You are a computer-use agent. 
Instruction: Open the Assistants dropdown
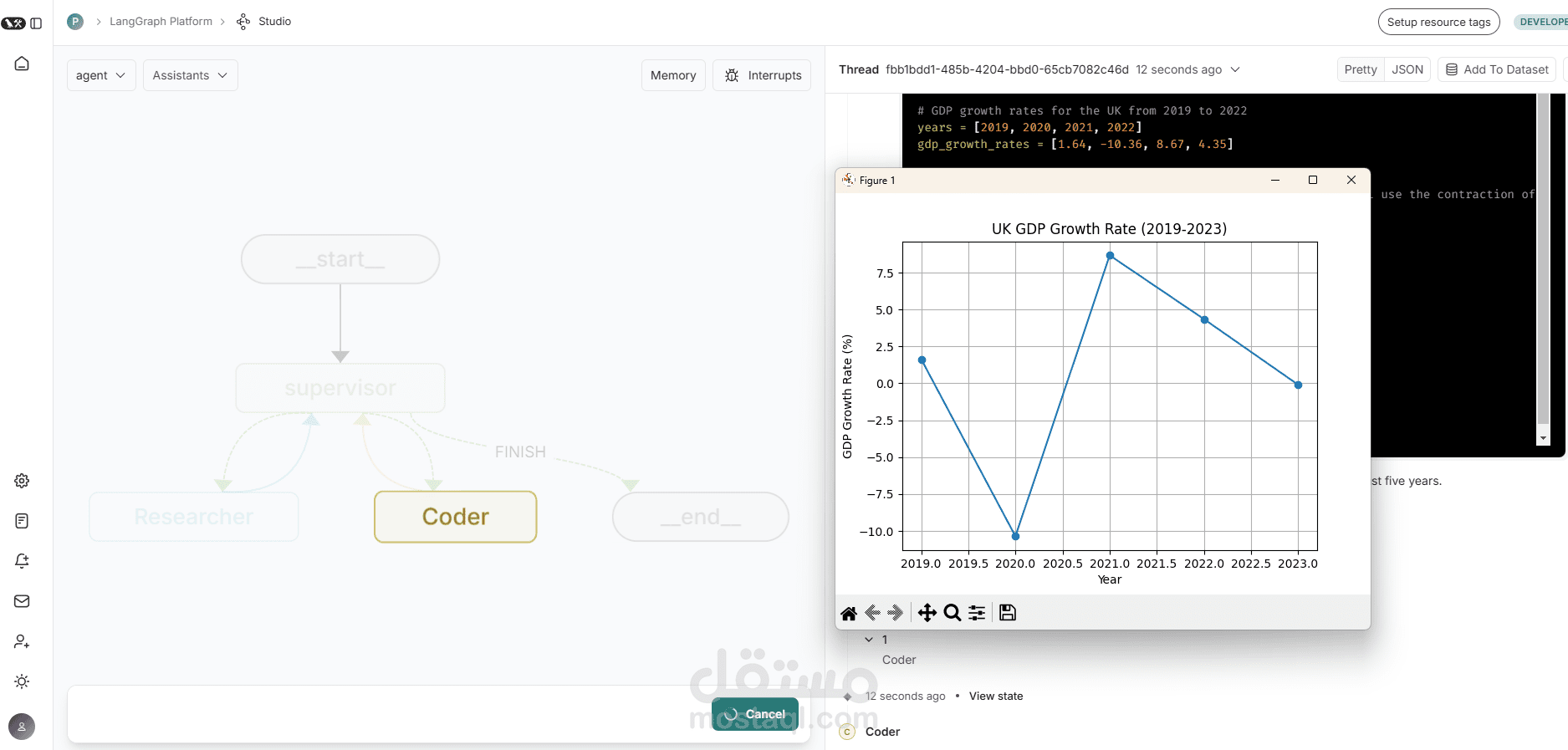(x=191, y=75)
